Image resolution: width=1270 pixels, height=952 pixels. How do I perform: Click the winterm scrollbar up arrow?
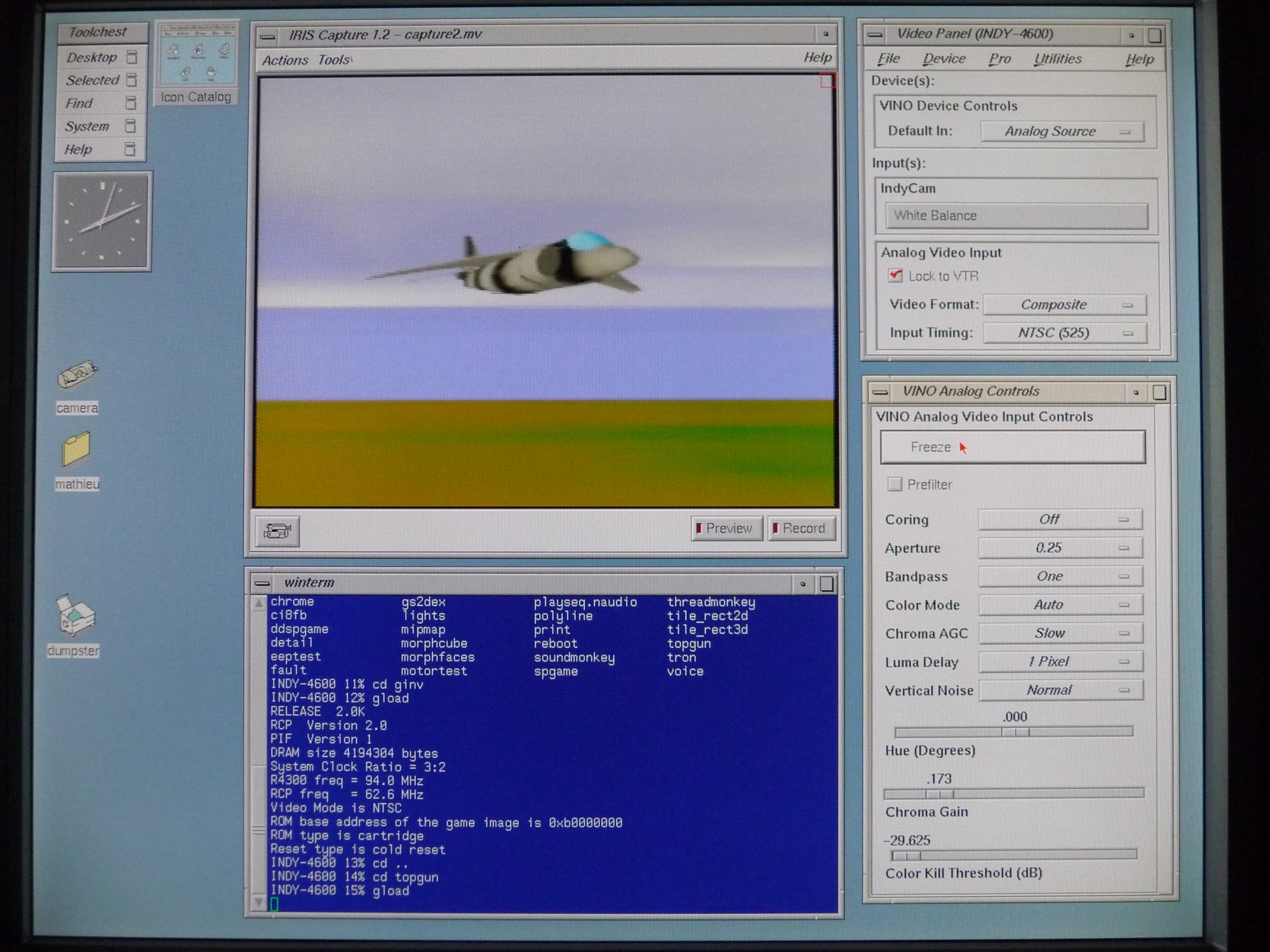coord(259,604)
